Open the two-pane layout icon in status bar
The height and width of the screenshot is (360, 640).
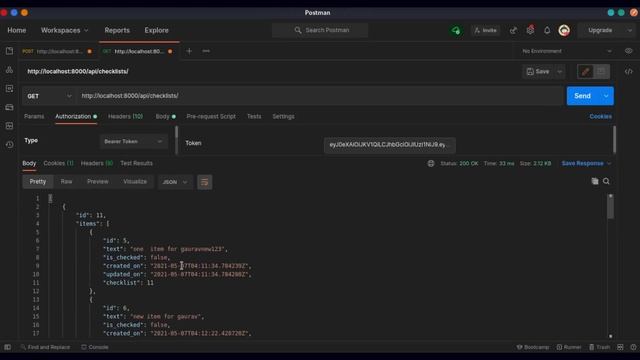(620, 347)
